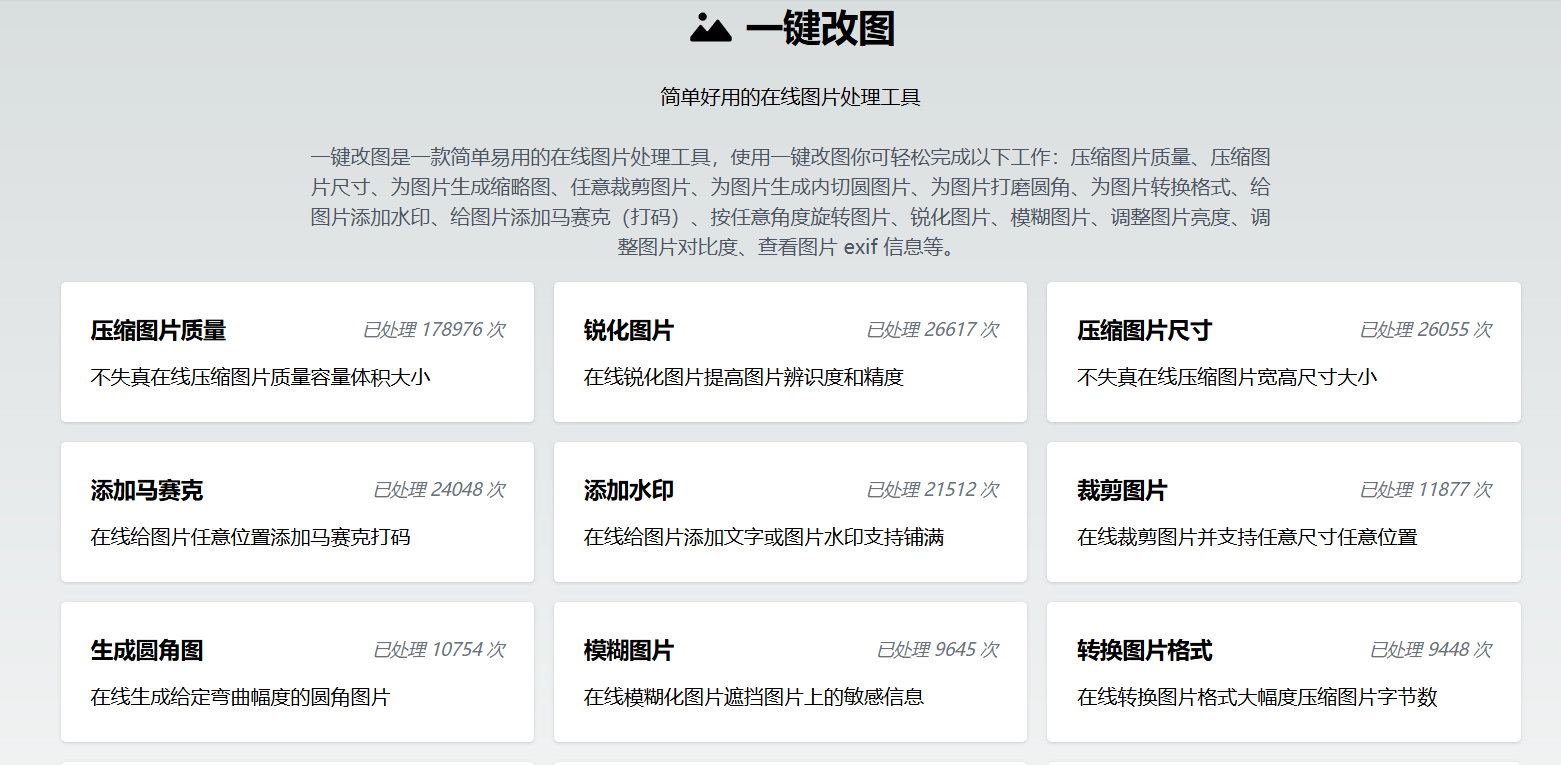Click the text 已处理 10754 次
Screen dimensions: 1561x765
tap(439, 650)
